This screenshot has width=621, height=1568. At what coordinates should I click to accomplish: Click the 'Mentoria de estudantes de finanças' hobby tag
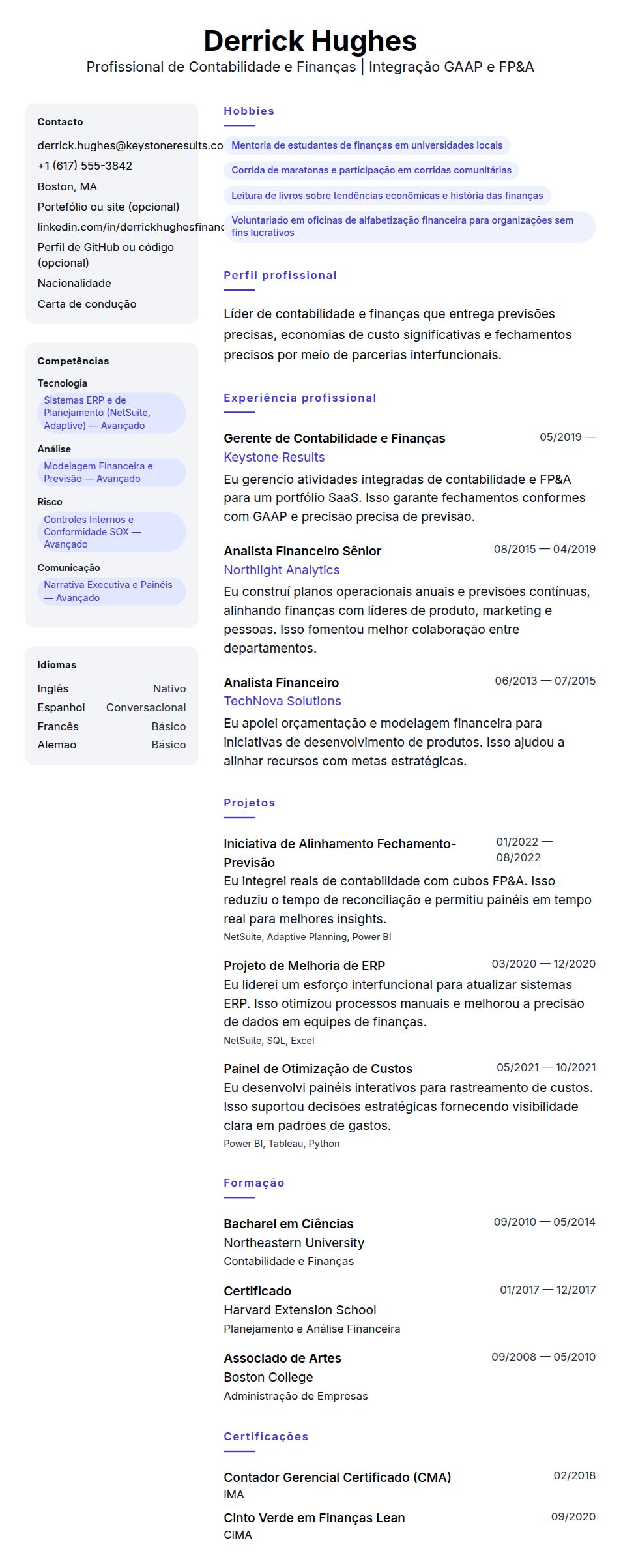tap(367, 145)
